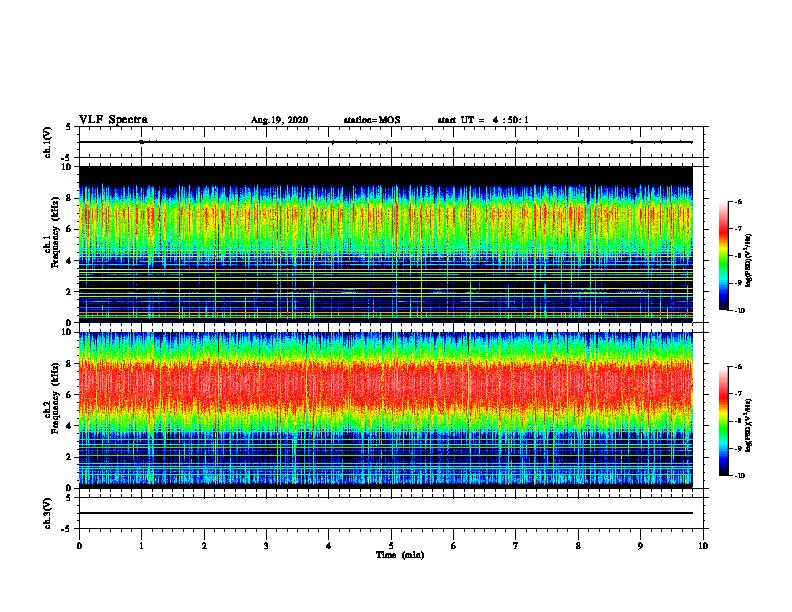
Task: Click the "6" kHz tick on ch.2 frequency axis
Action: coord(70,395)
